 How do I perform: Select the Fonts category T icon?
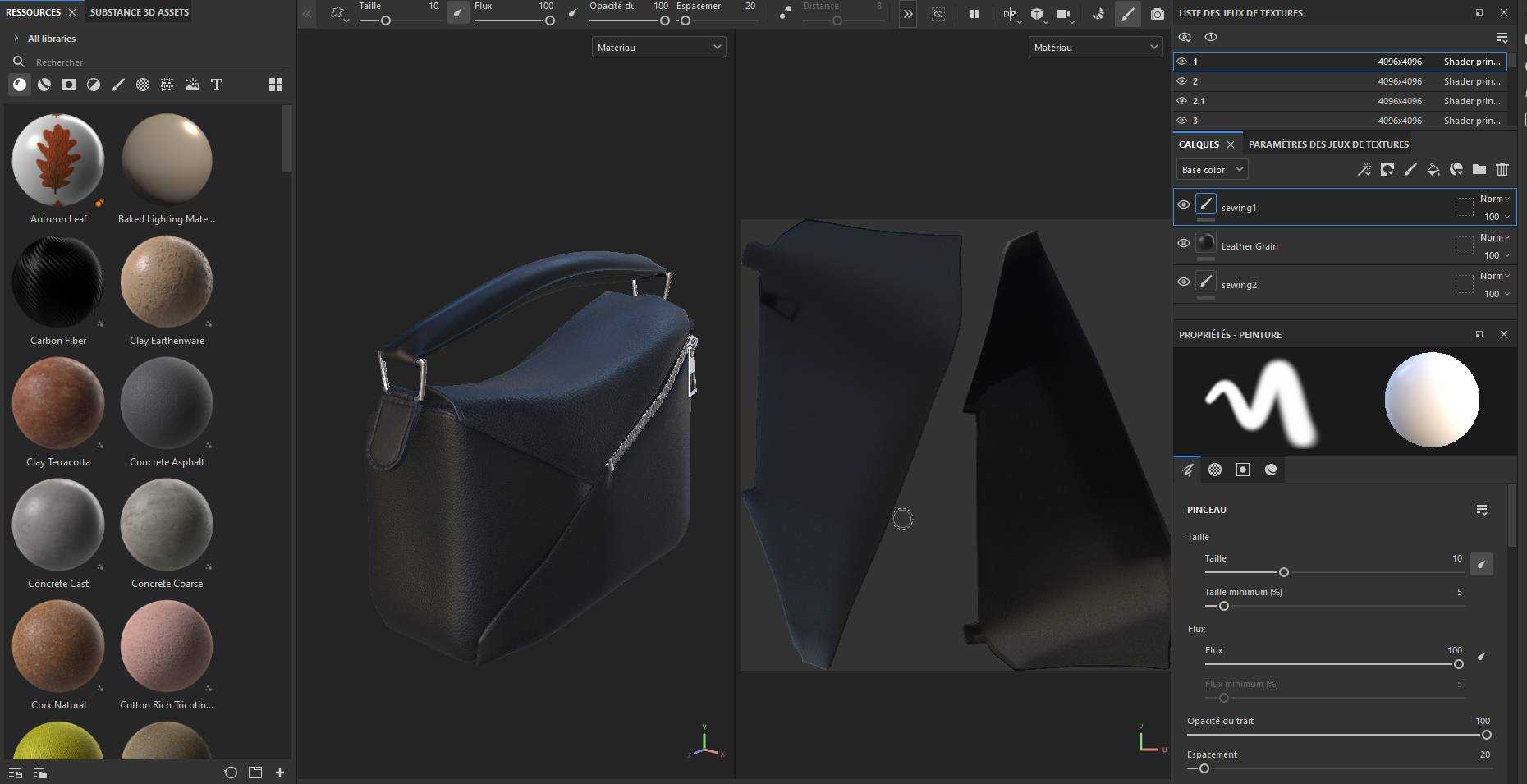pyautogui.click(x=217, y=85)
